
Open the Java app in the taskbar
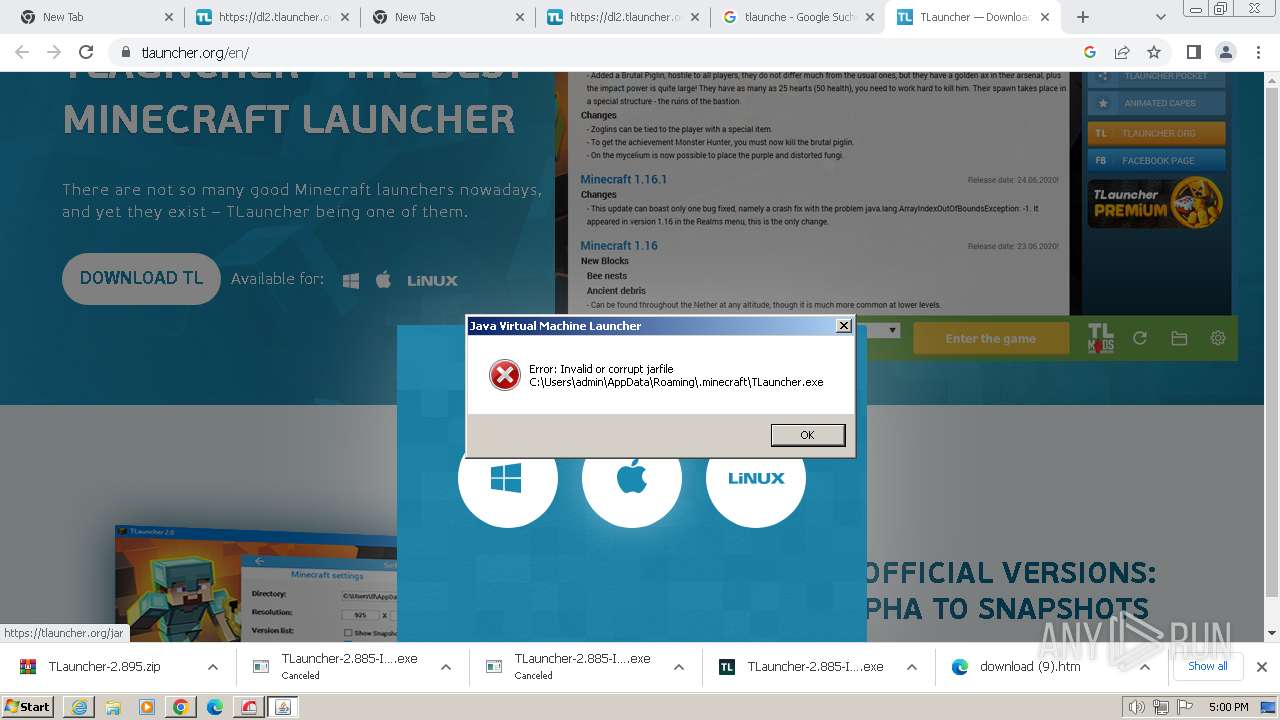[x=283, y=707]
